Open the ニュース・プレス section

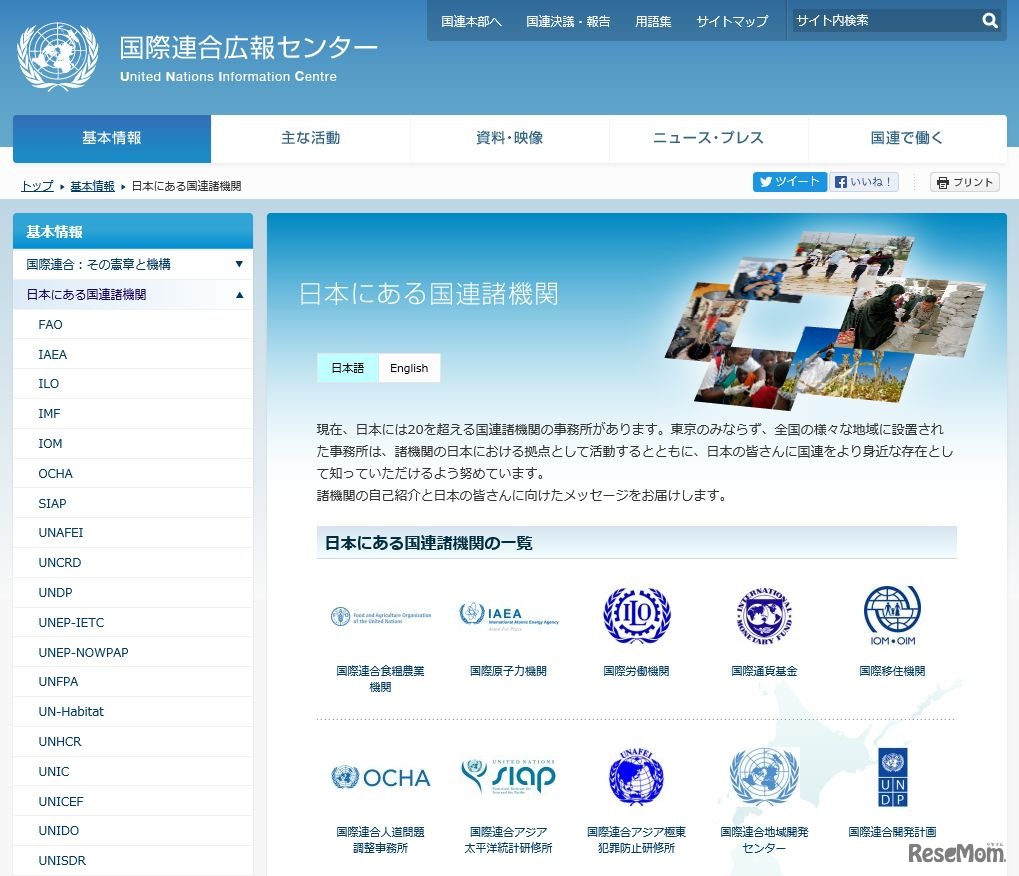708,139
